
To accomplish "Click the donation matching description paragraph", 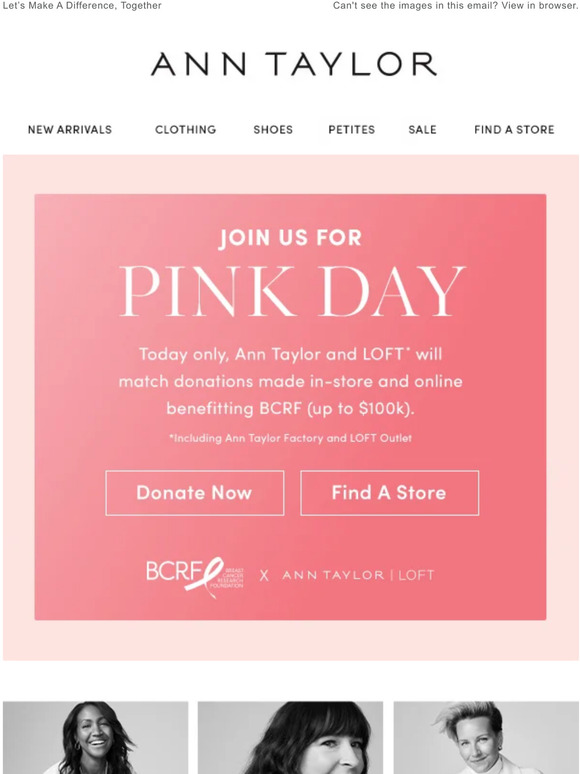I will [x=290, y=381].
